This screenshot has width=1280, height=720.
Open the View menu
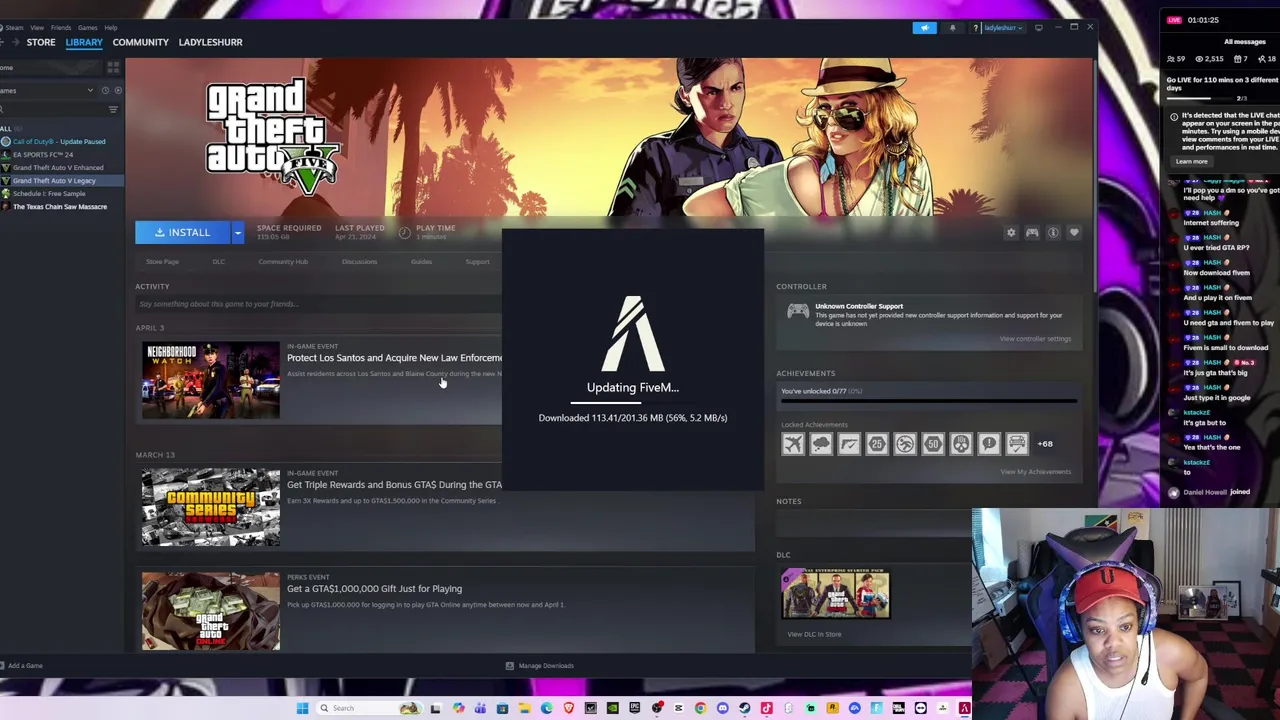37,28
